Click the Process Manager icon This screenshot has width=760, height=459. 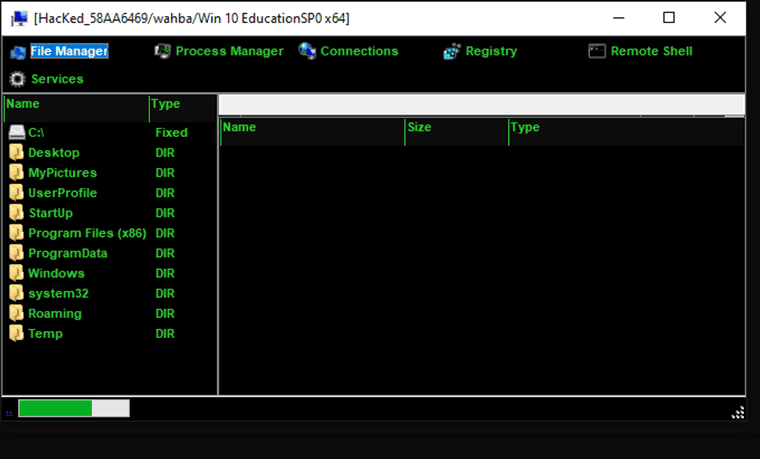coord(163,51)
